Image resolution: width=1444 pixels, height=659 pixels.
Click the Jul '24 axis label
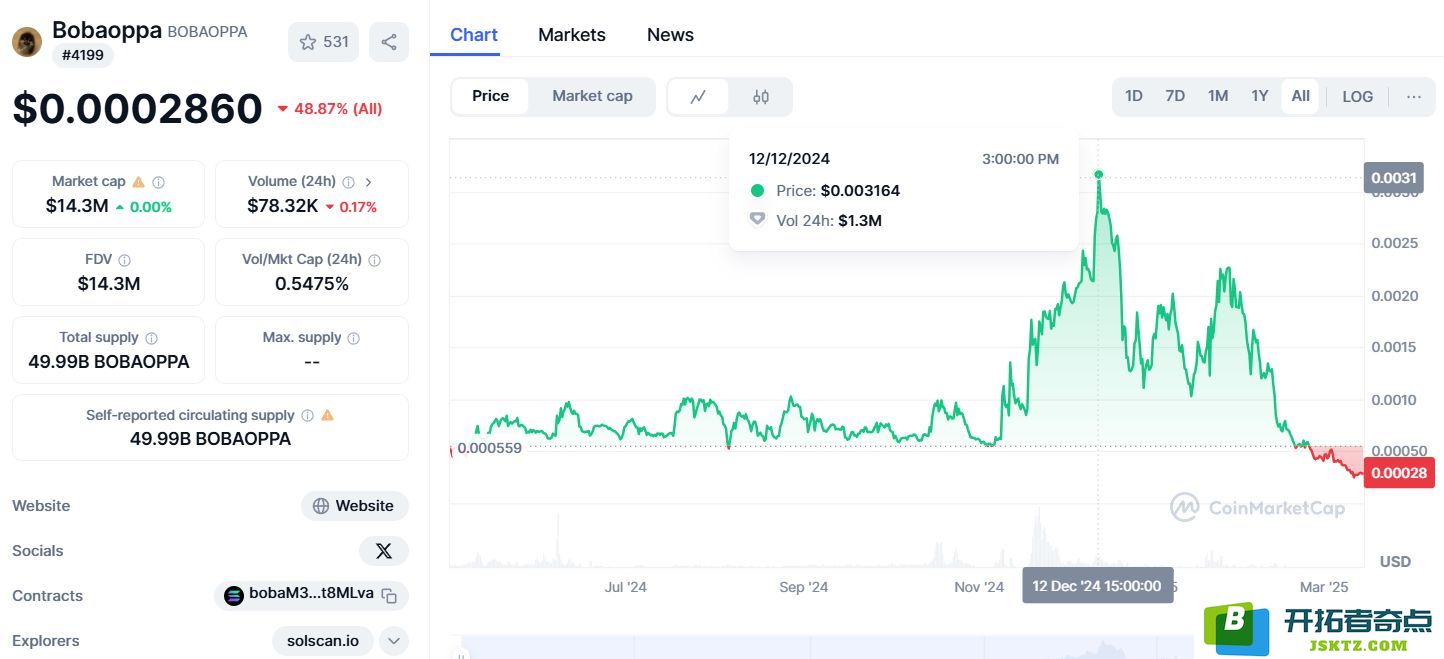click(626, 587)
